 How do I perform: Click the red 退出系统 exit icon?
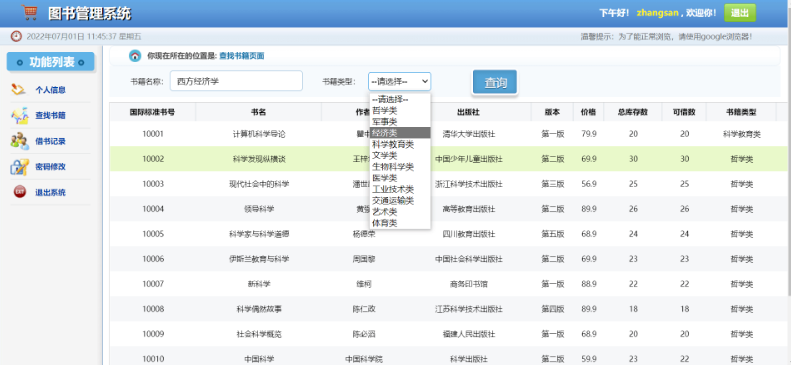19,192
